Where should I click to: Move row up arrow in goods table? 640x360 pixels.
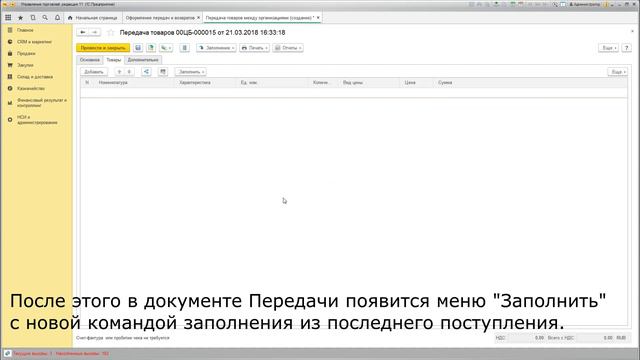coord(119,72)
